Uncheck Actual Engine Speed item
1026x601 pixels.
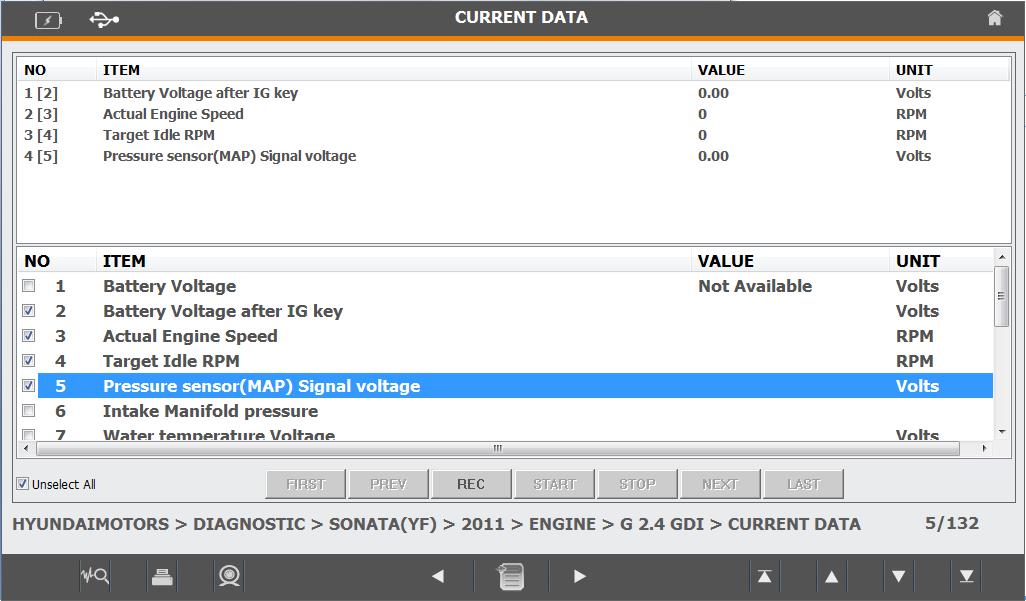(x=29, y=336)
